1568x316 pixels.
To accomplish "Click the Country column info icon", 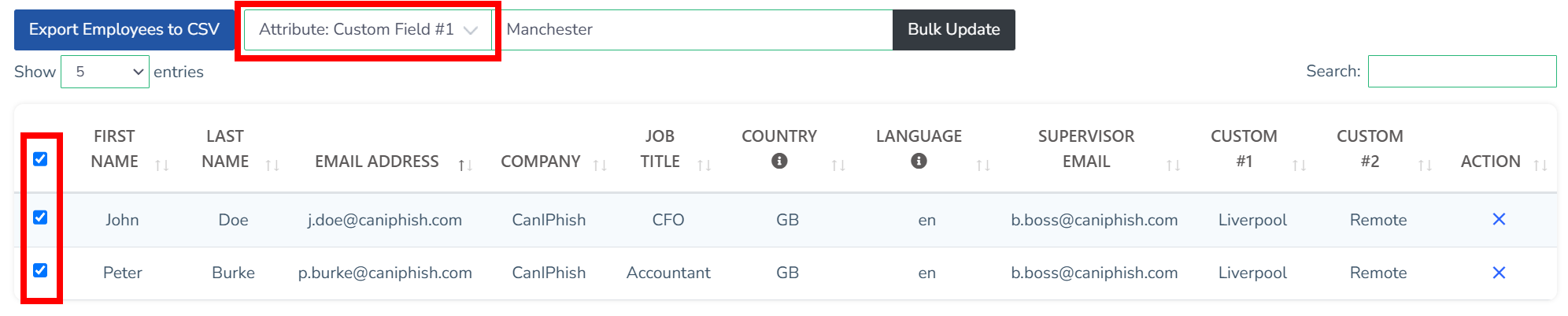I will (779, 161).
